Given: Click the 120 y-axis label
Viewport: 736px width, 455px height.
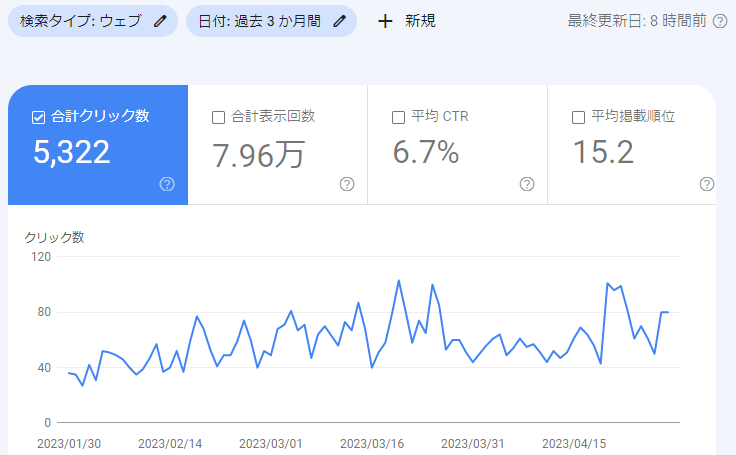Looking at the screenshot, I should tap(41, 257).
